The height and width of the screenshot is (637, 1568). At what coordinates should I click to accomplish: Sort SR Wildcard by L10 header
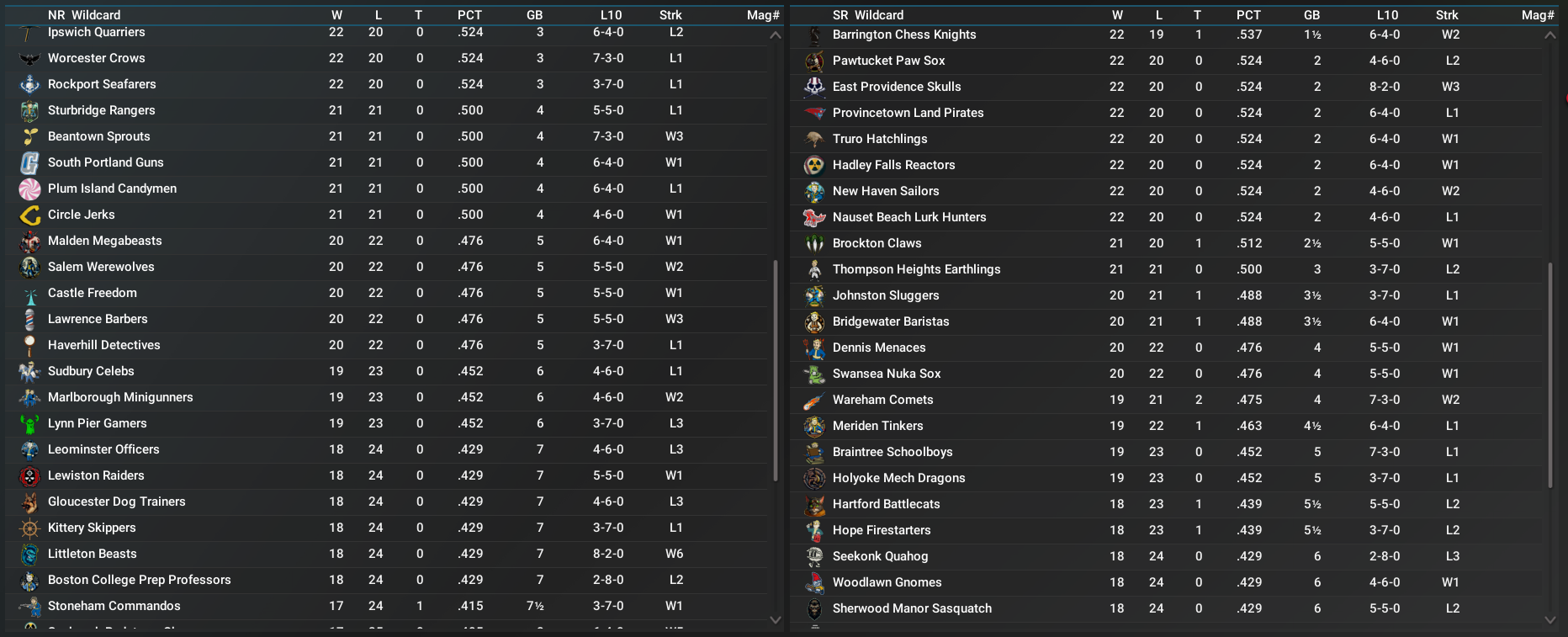pyautogui.click(x=1387, y=15)
